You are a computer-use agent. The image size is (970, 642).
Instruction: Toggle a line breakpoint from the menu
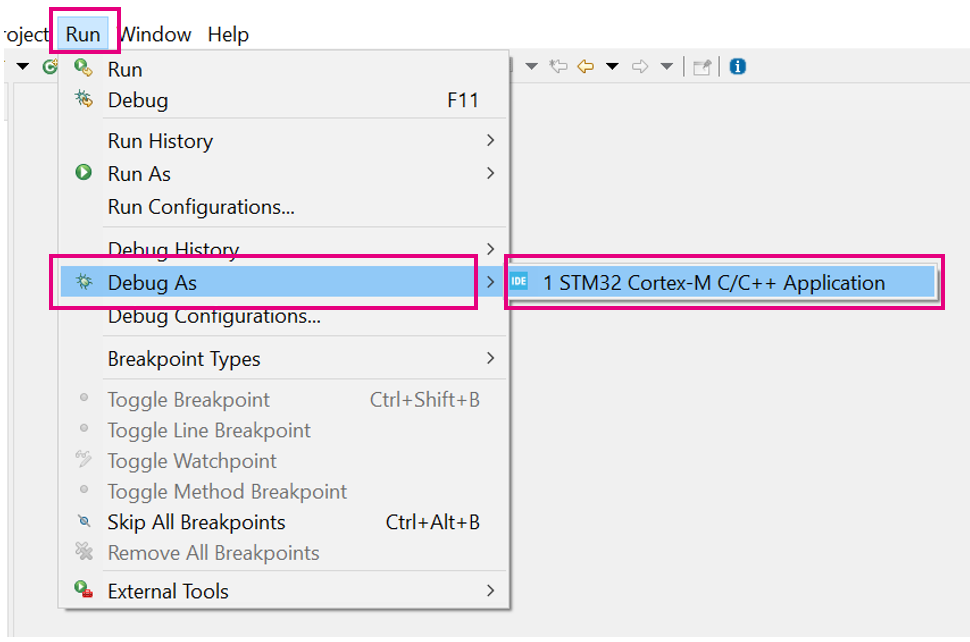208,430
